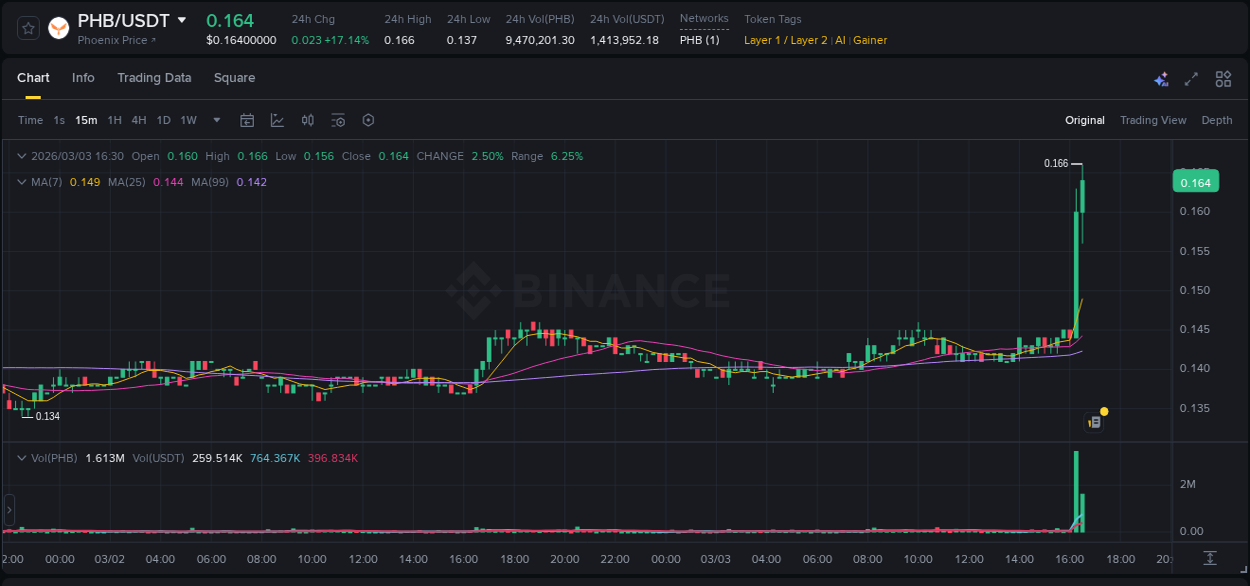Select the 1H timeframe option
The image size is (1250, 586).
click(114, 120)
